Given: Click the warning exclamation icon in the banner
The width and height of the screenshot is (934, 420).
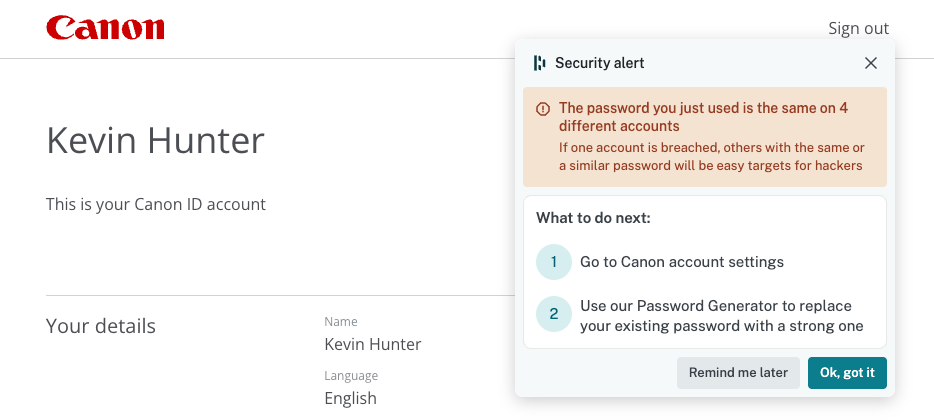Looking at the screenshot, I should (543, 109).
